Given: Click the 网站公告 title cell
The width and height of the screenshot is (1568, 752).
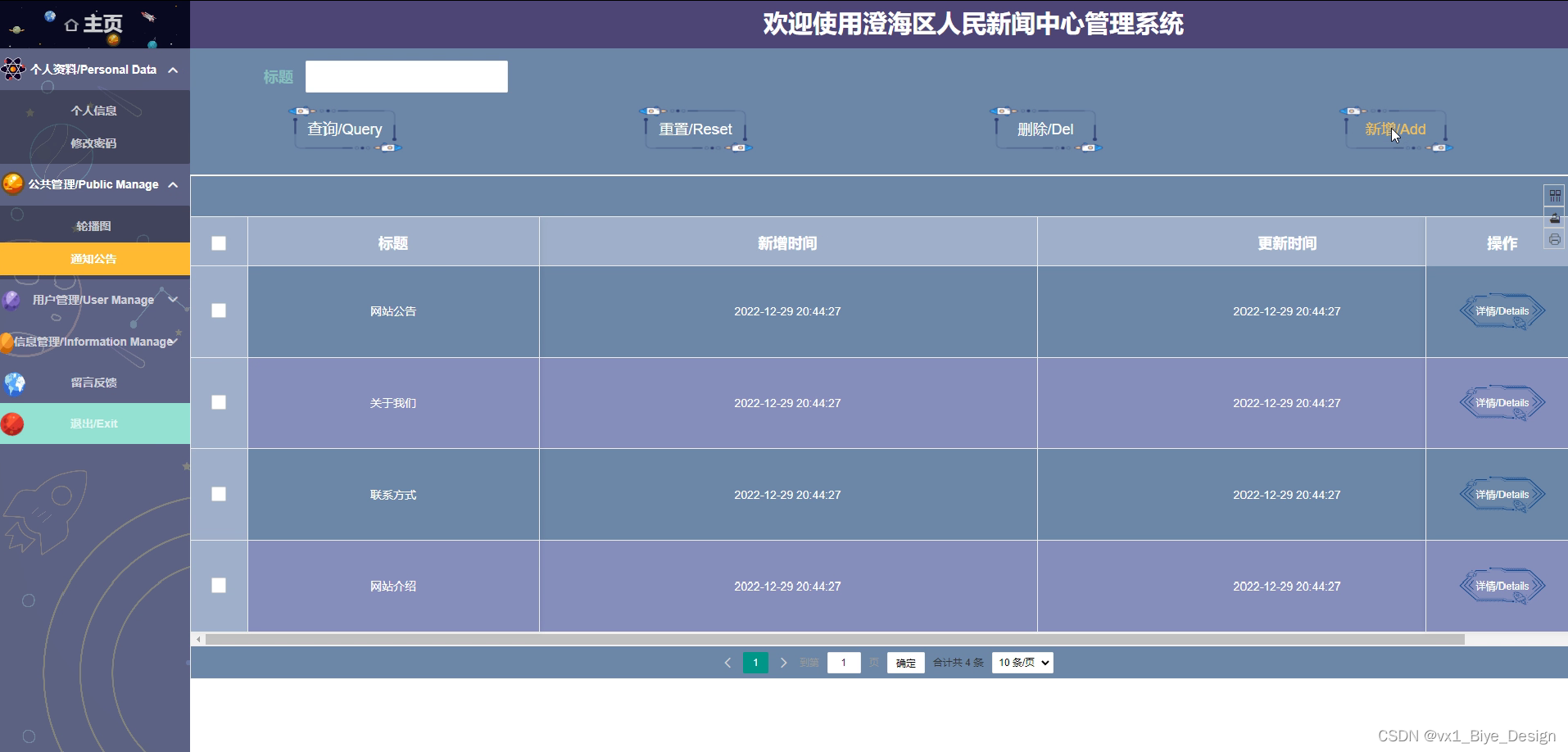Looking at the screenshot, I should (393, 311).
